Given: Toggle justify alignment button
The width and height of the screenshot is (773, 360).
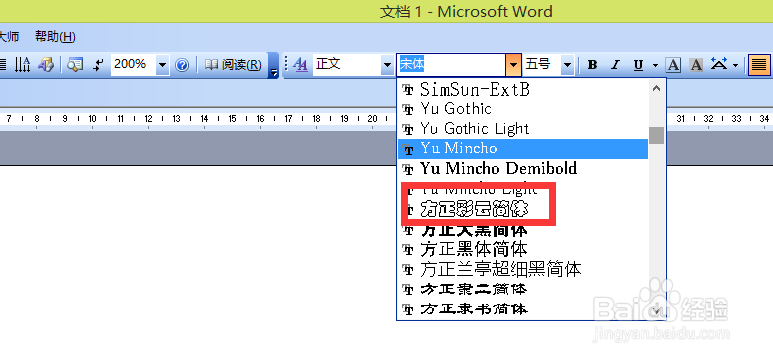Looking at the screenshot, I should pos(759,65).
